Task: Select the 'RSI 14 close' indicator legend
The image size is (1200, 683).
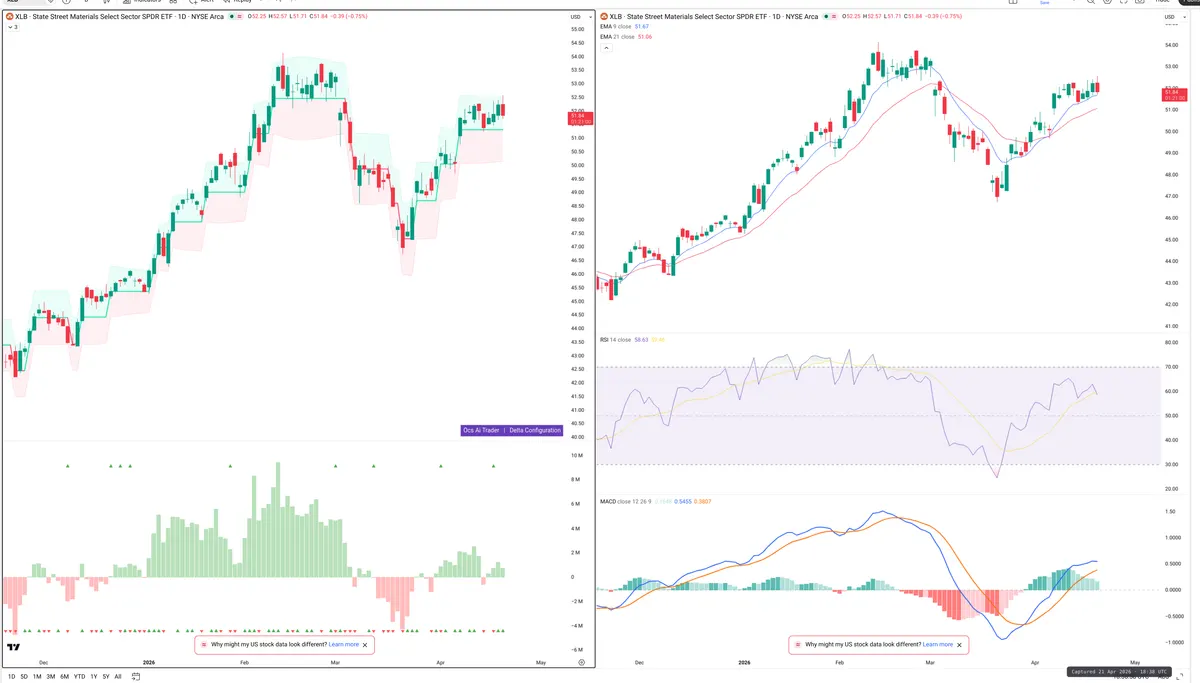Action: pyautogui.click(x=615, y=340)
